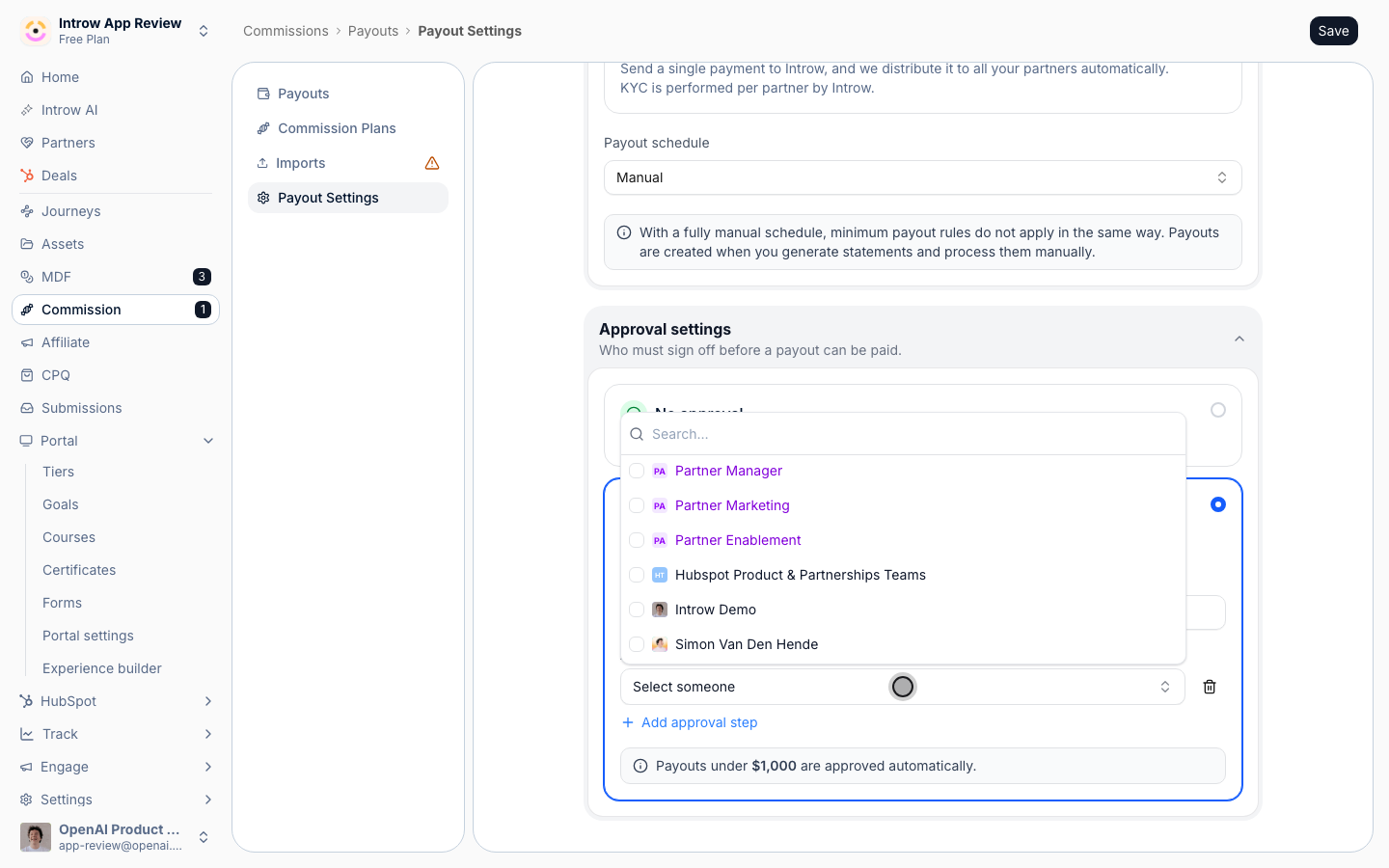Check the Introw Demo checkbox
The height and width of the screenshot is (868, 1389).
point(637,610)
